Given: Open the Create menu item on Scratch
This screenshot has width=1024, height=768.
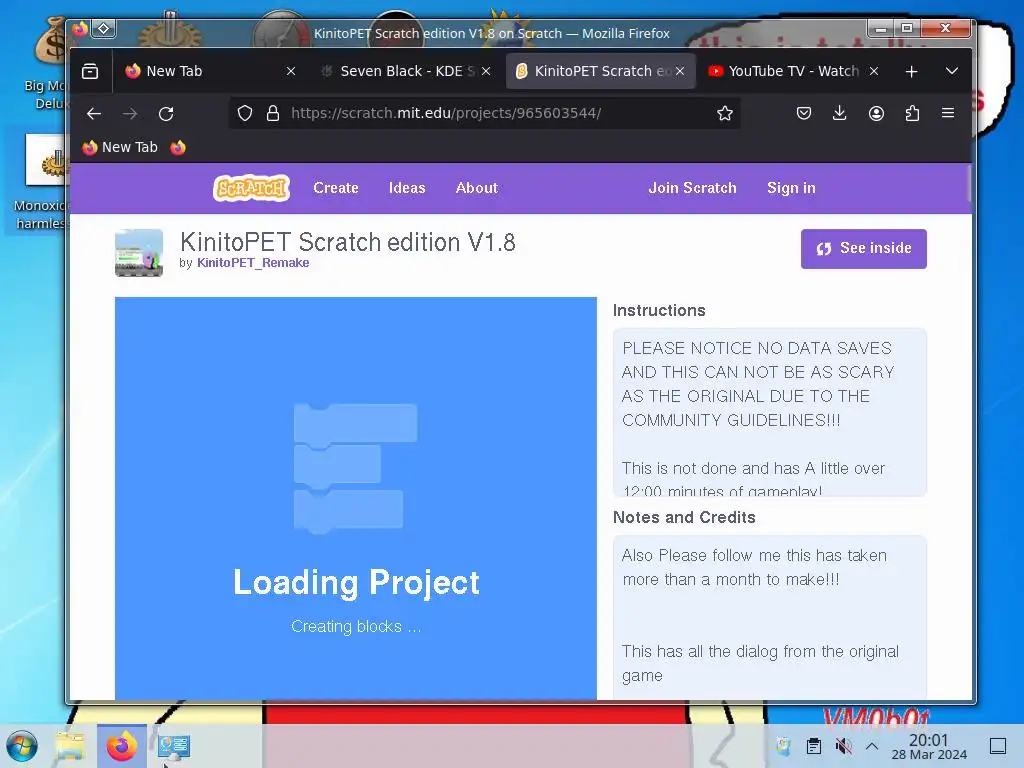Looking at the screenshot, I should (336, 188).
